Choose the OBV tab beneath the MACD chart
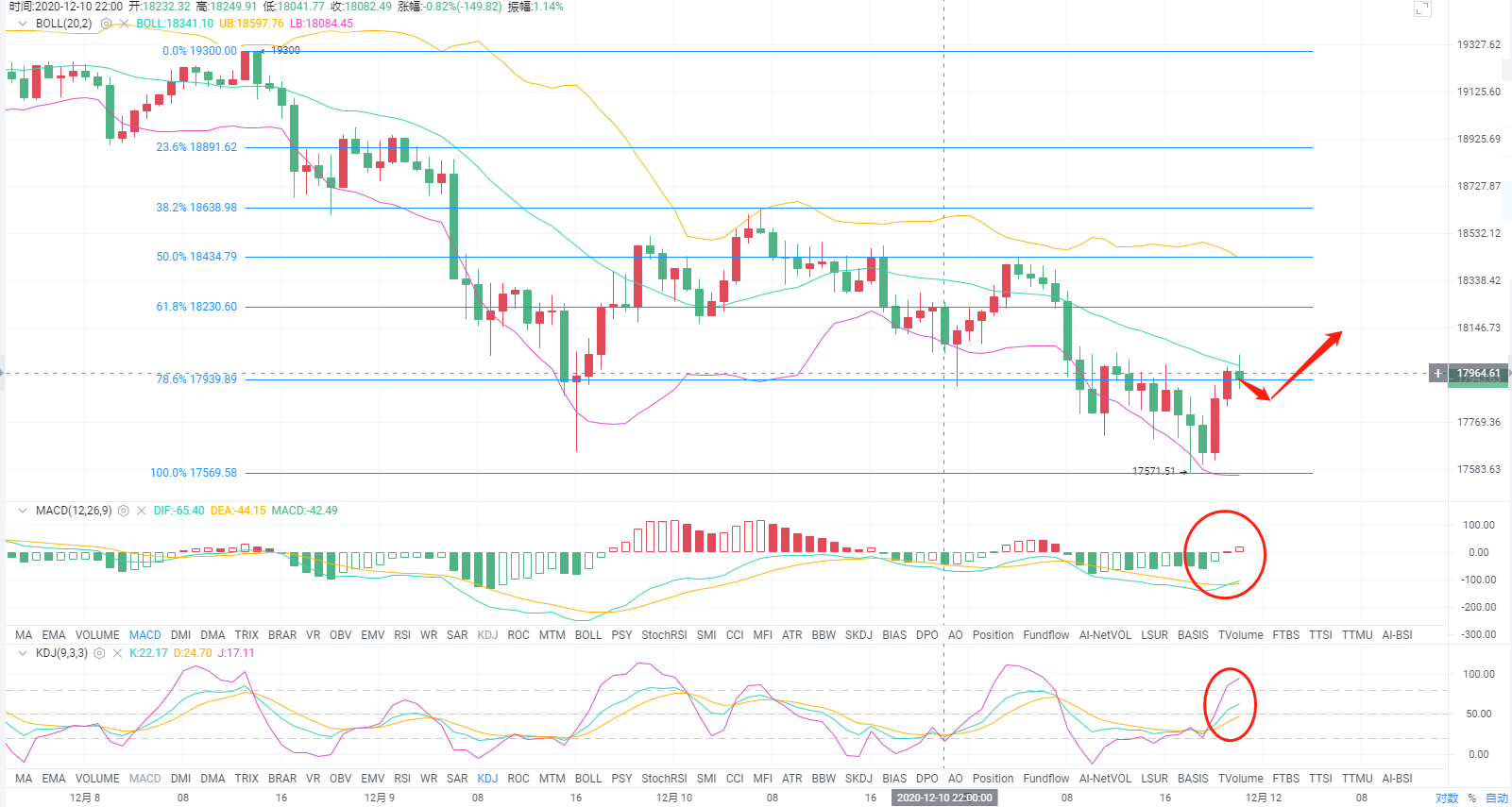The image size is (1512, 807). tap(341, 635)
